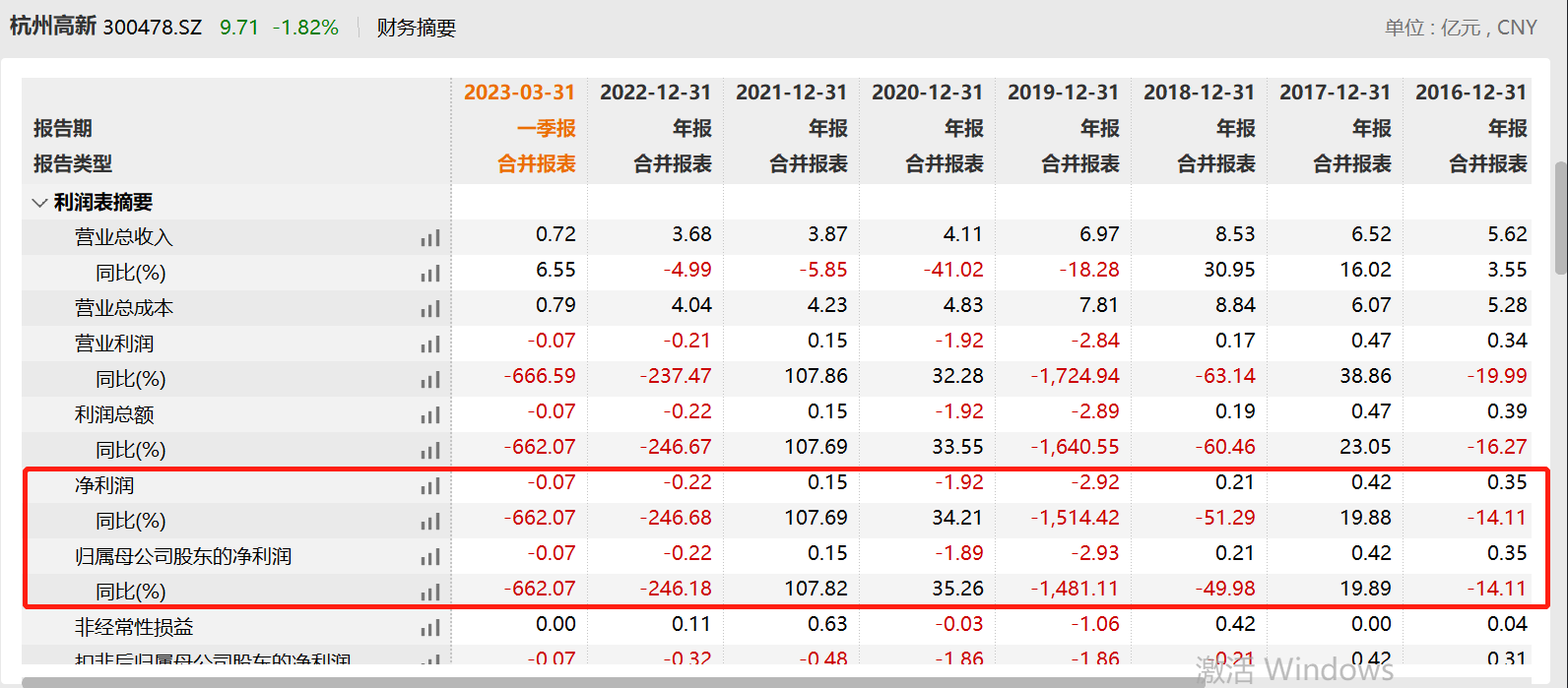Click chart icon in 净利润 row
Image resolution: width=1568 pixels, height=688 pixels.
(430, 486)
